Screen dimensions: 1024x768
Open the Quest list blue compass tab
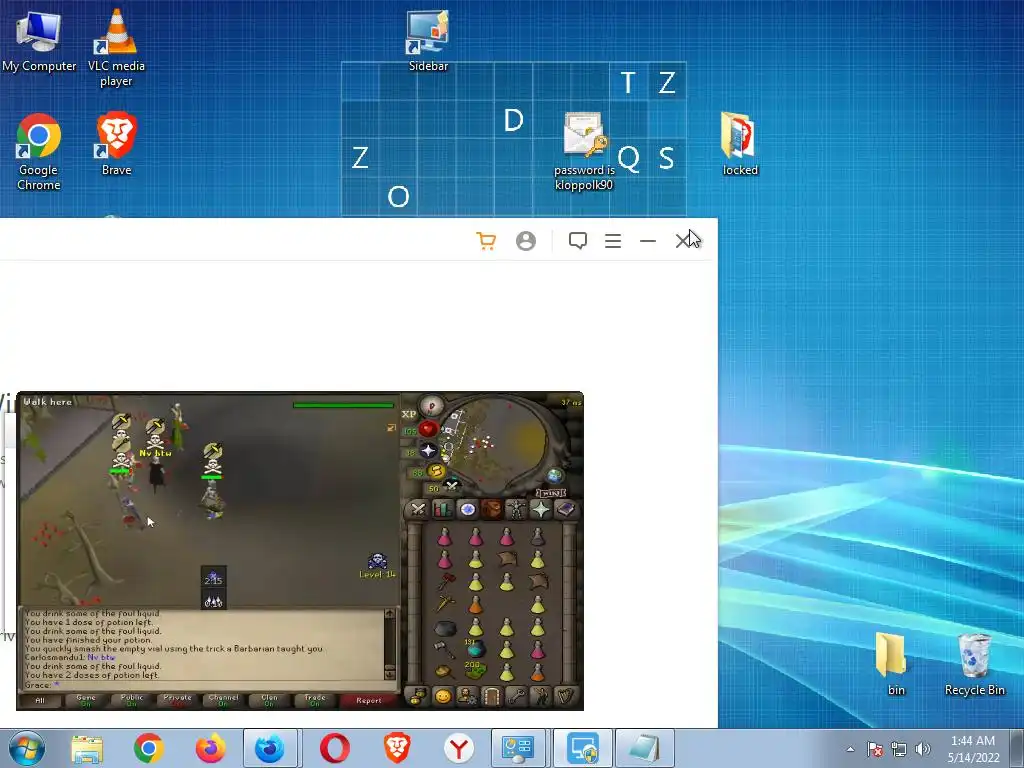(467, 509)
